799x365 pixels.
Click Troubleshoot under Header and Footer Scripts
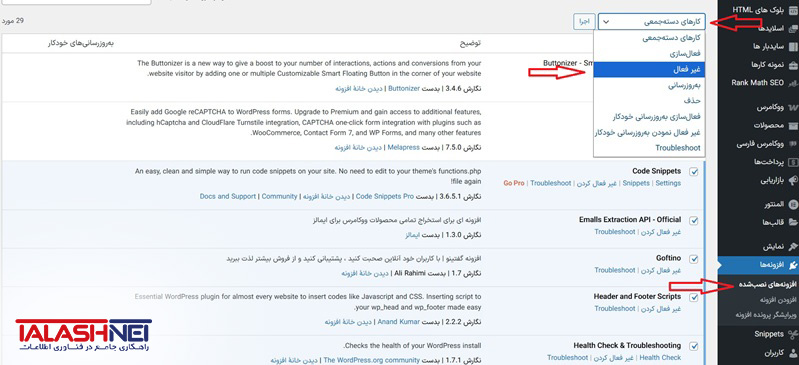(615, 308)
